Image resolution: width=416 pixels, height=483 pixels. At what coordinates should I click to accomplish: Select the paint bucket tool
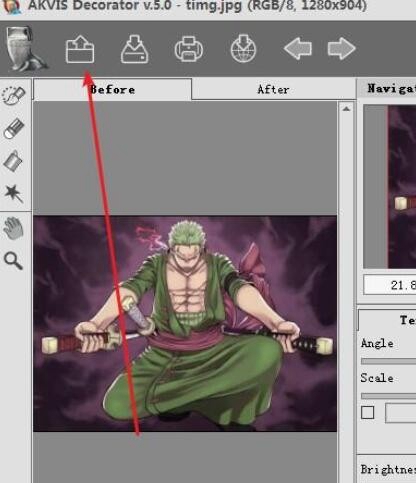pyautogui.click(x=13, y=161)
